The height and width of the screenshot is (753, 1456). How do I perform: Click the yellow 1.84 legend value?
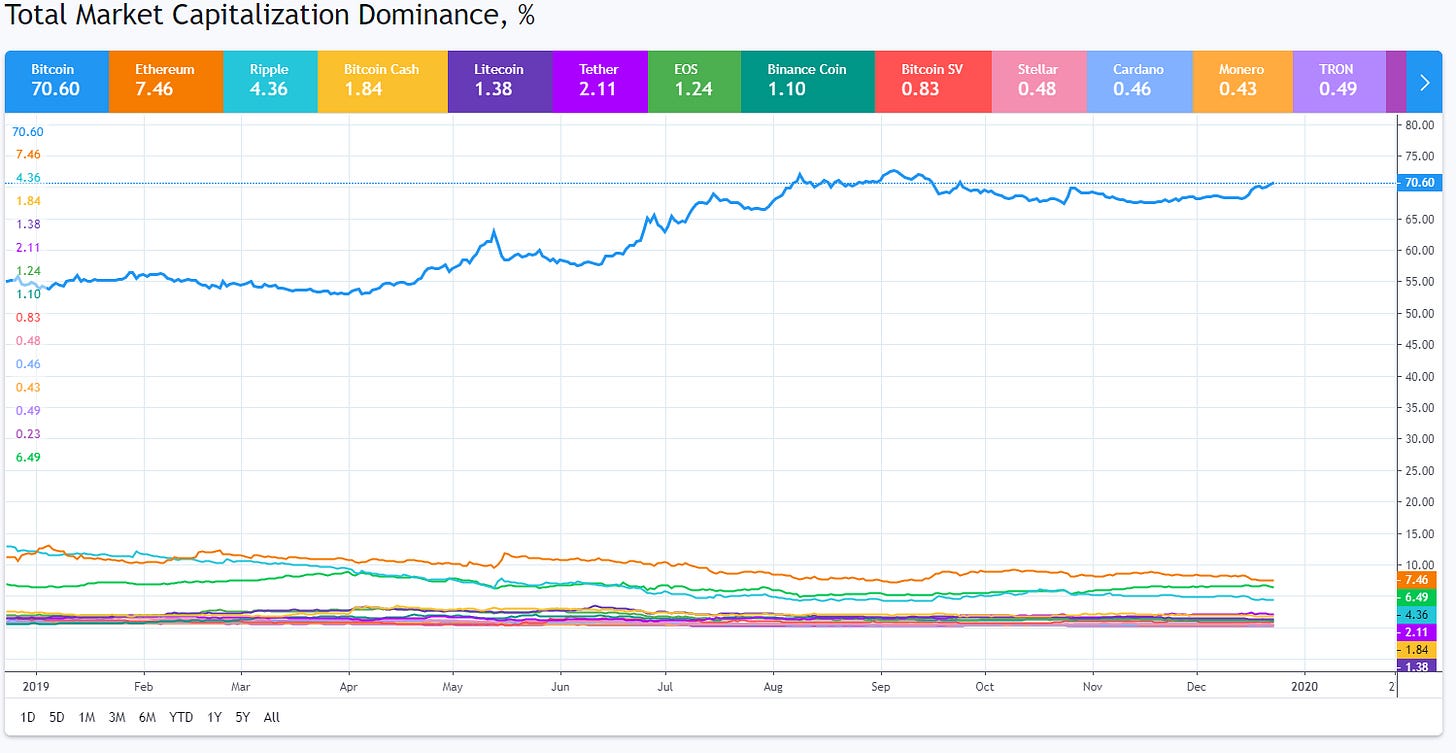tap(28, 201)
